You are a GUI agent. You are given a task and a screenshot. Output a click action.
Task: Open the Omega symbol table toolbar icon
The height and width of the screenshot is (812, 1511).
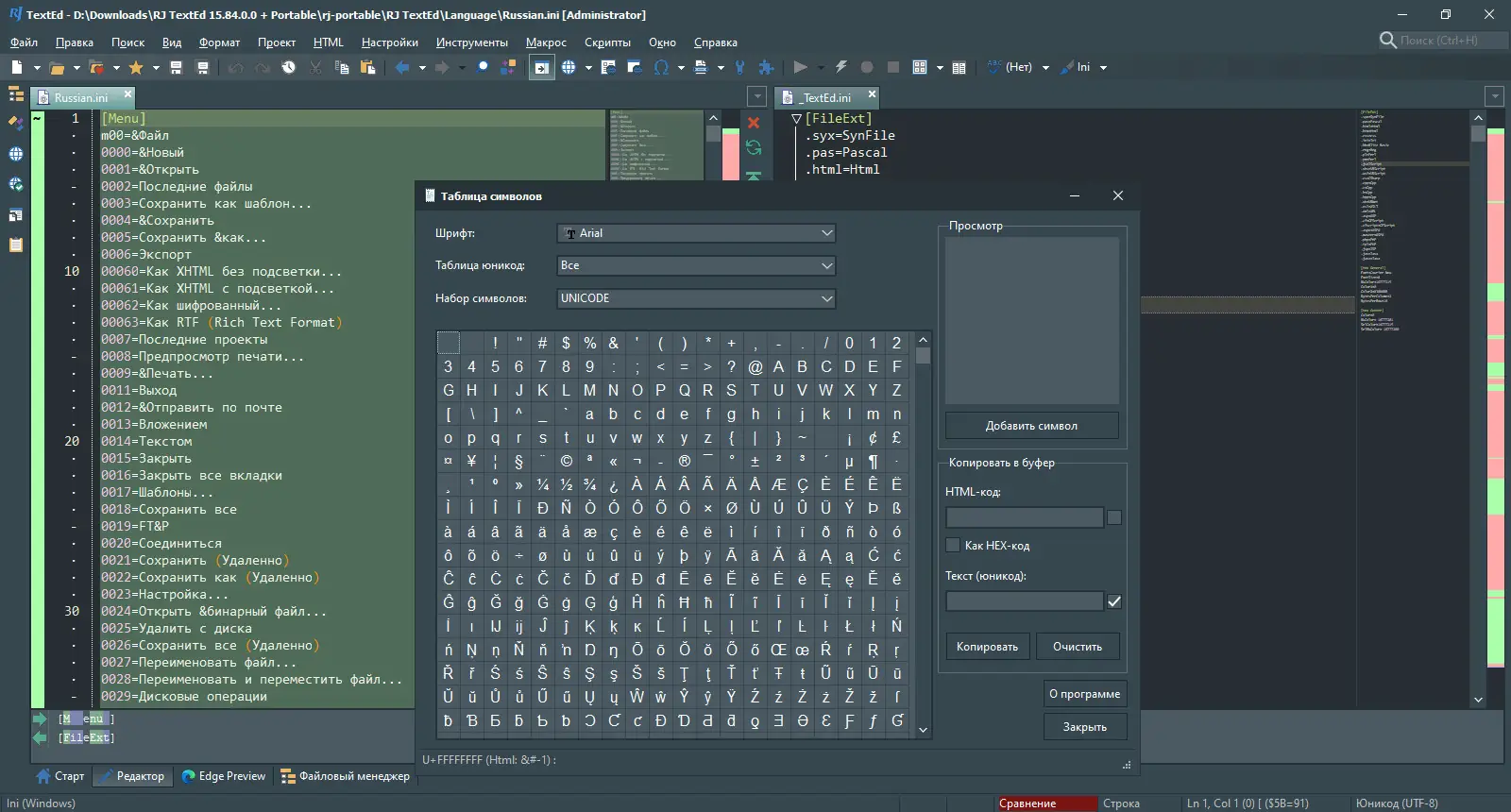tap(661, 67)
